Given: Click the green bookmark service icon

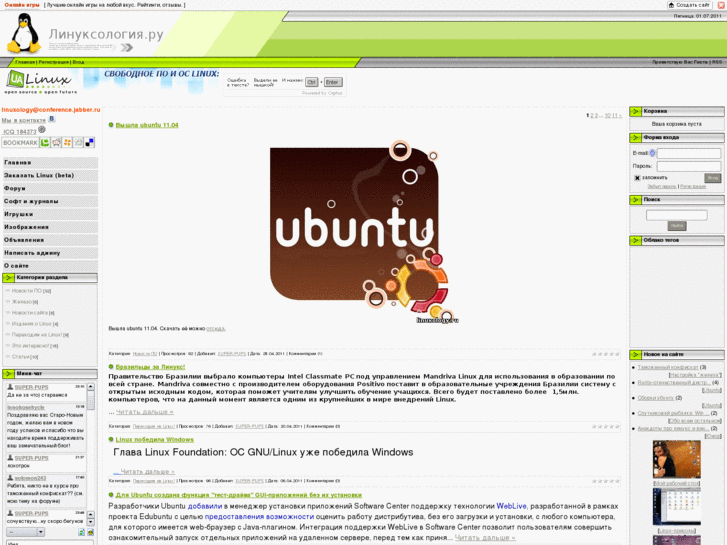Looking at the screenshot, I should click(x=45, y=142).
